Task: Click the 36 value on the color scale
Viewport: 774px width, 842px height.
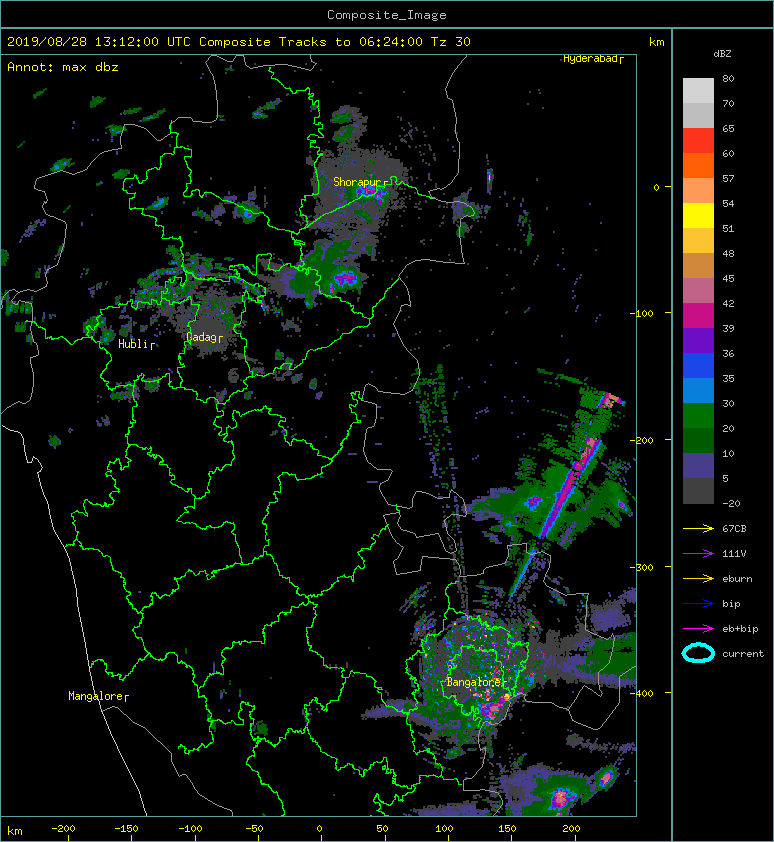Action: [x=728, y=353]
